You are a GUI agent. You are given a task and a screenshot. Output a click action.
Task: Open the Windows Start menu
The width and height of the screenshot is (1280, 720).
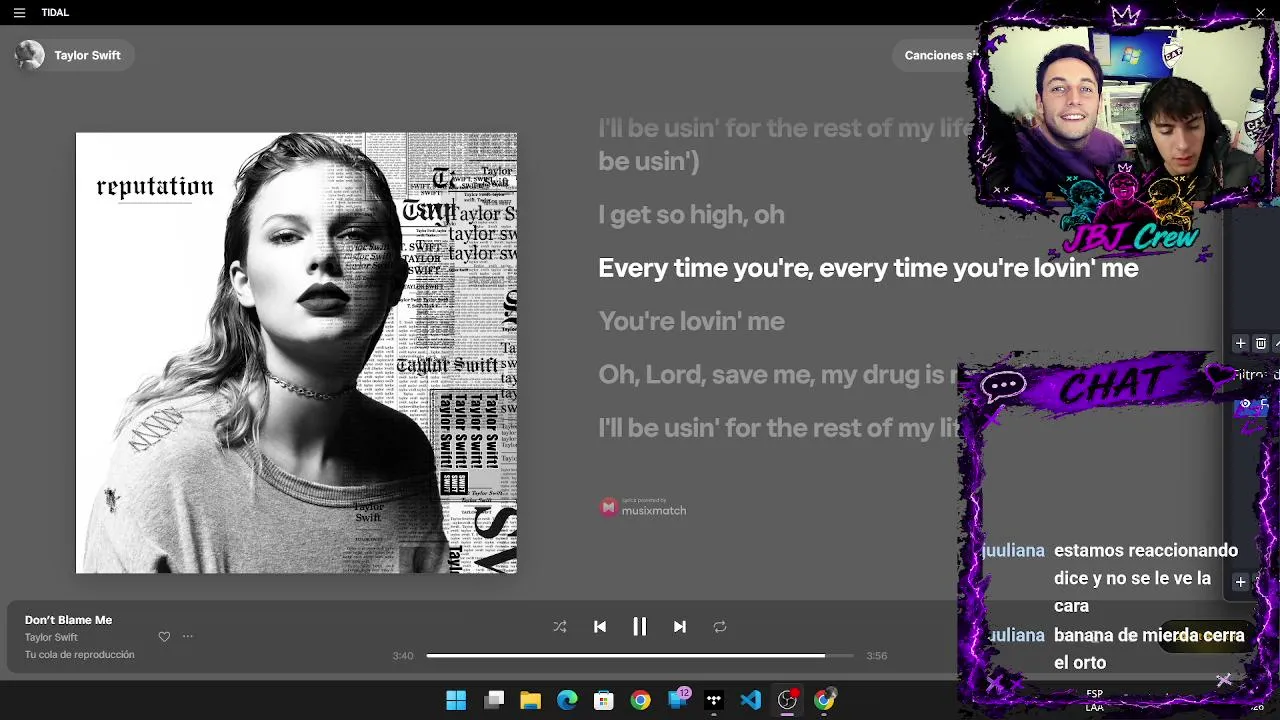coord(456,700)
